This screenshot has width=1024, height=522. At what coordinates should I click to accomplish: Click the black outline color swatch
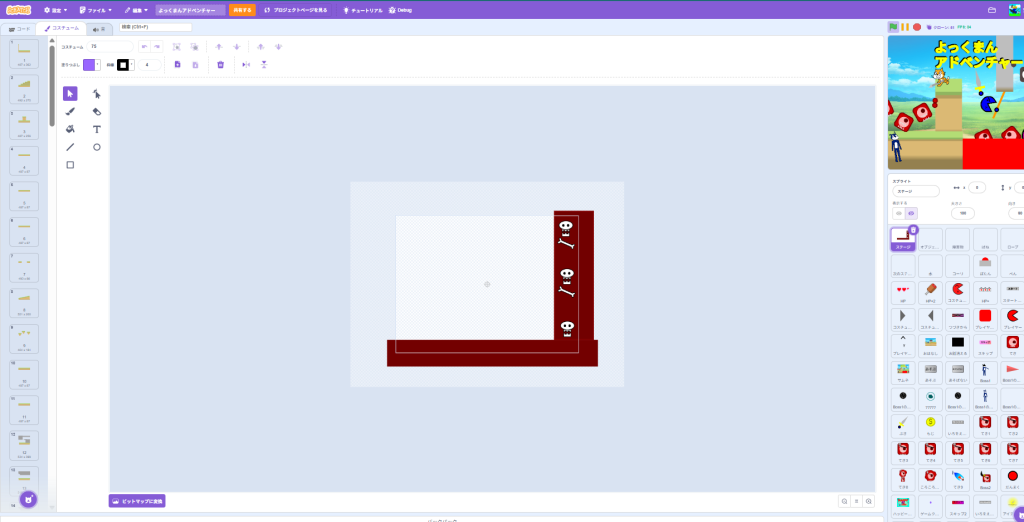123,65
